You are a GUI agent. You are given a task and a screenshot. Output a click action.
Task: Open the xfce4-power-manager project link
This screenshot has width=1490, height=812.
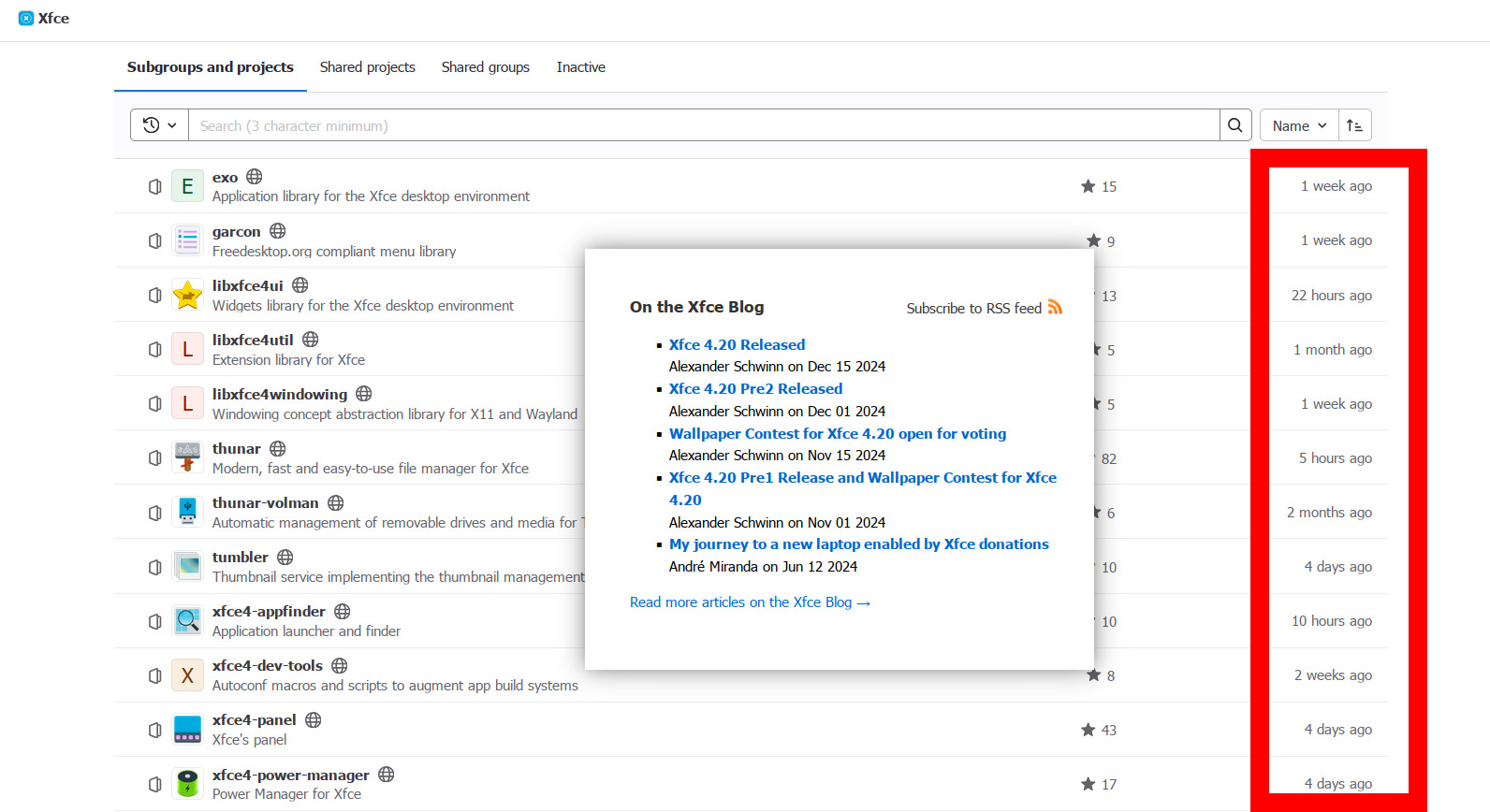290,776
